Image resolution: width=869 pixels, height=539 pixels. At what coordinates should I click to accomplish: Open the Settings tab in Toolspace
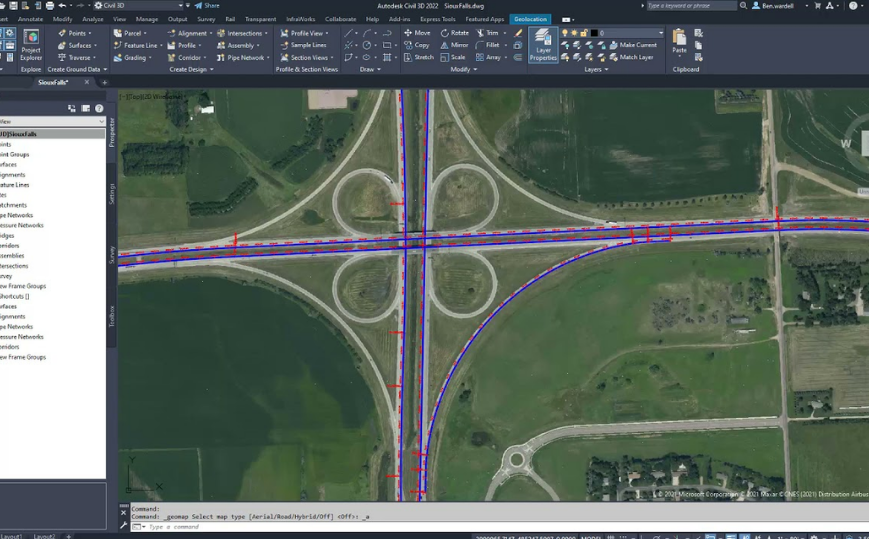[111, 194]
